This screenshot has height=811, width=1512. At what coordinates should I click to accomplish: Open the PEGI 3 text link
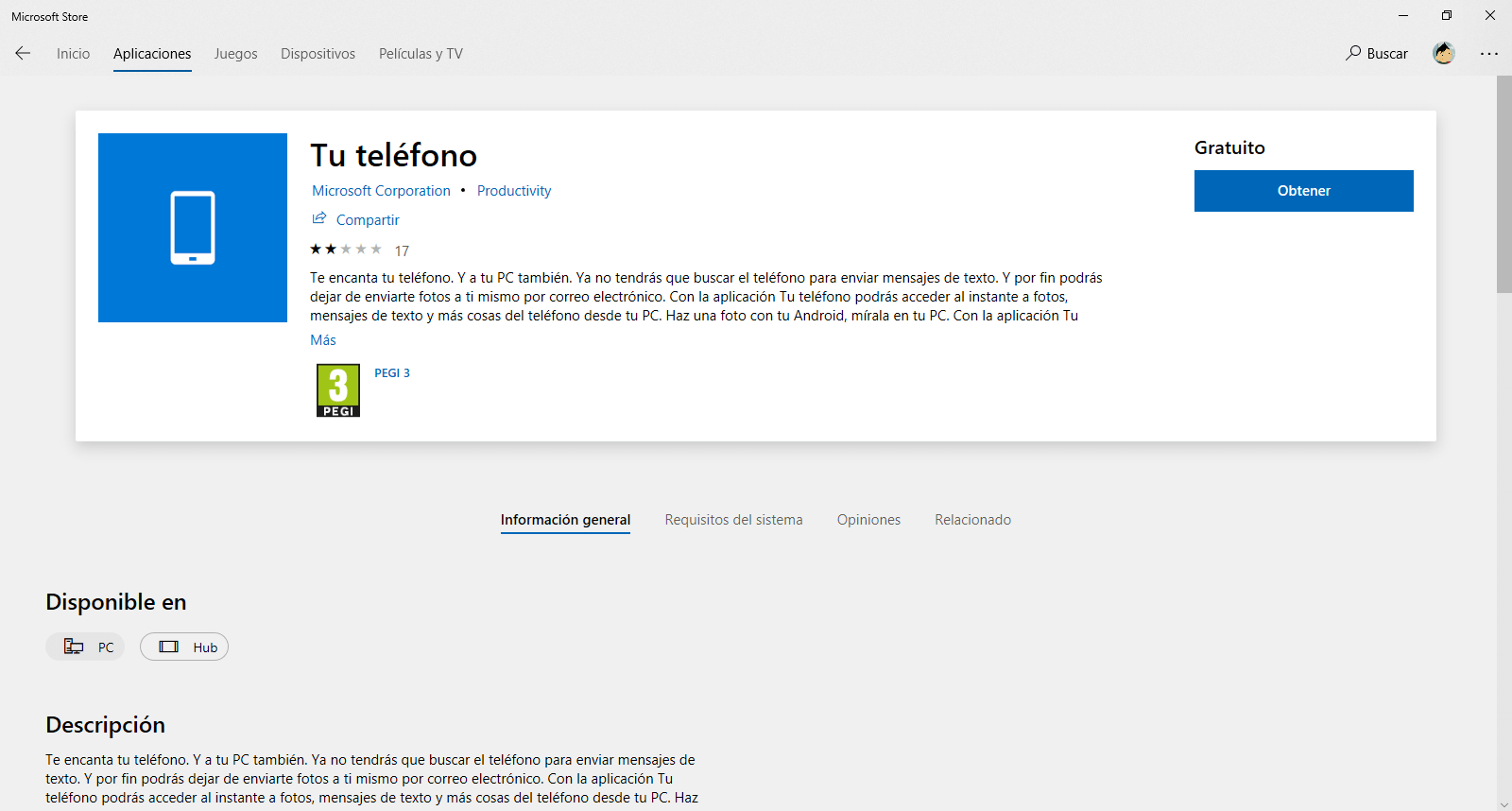click(x=392, y=373)
